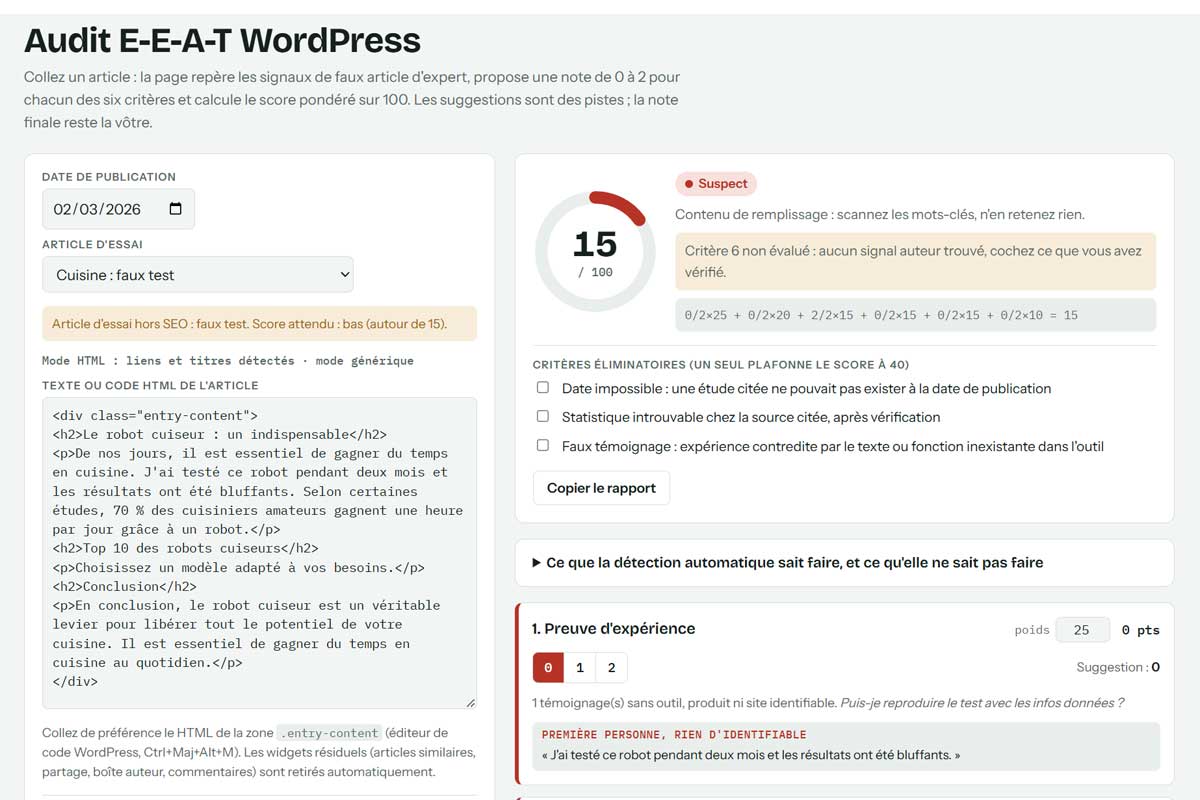Viewport: 1200px width, 800px height.
Task: Click the Mode HTML detection status line
Action: coord(228,360)
